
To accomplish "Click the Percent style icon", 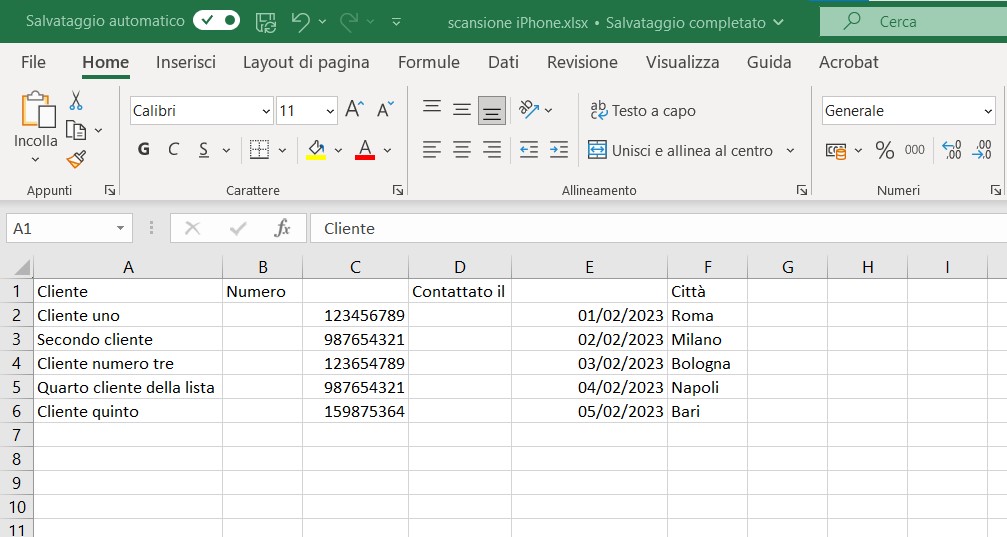I will click(x=884, y=150).
